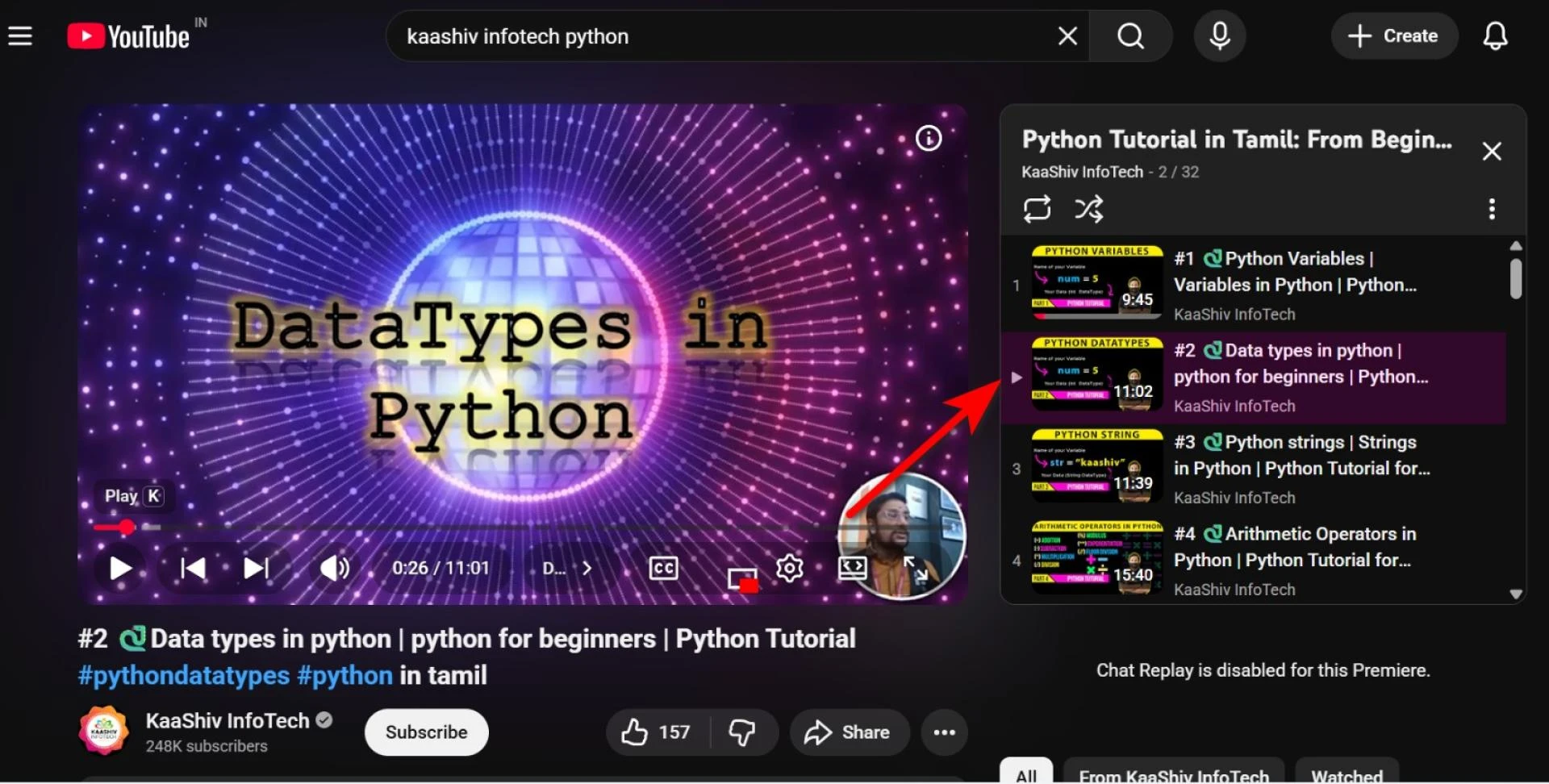Subscribe to KaaShiv InfoTech

pyautogui.click(x=426, y=732)
